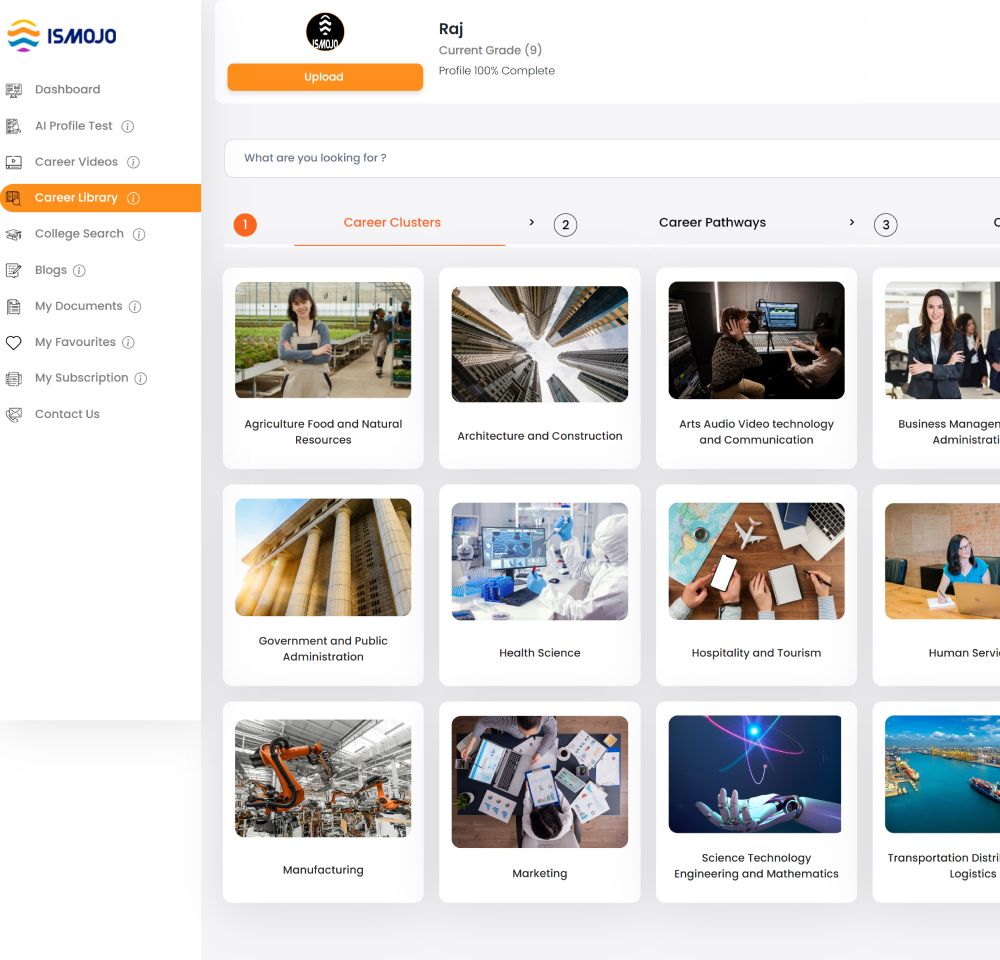Click step 2 circle for Career Pathways
The height and width of the screenshot is (960, 1000).
click(565, 225)
